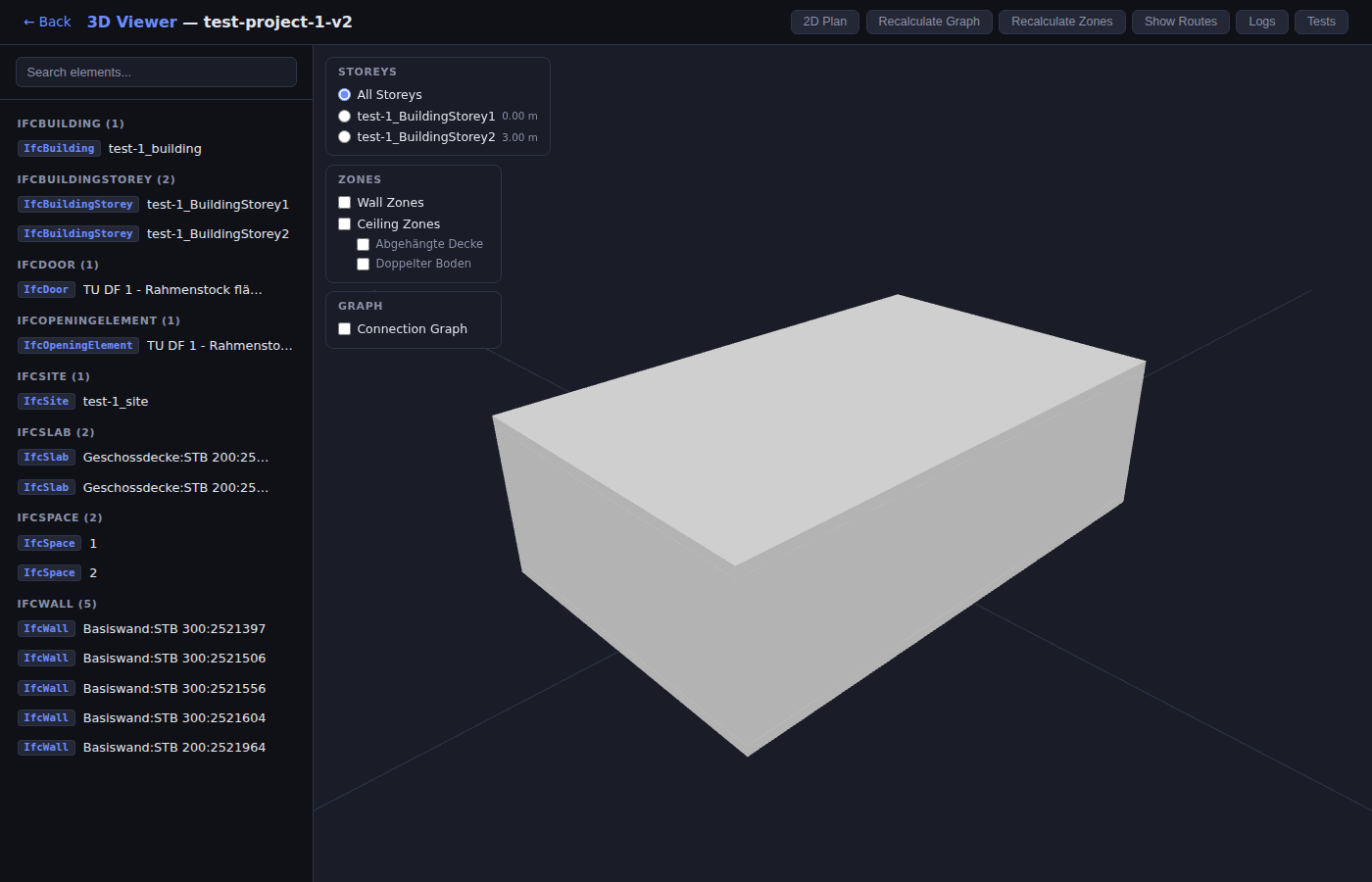
Task: Click the IfcBuilding badge for test-1_building
Action: click(x=59, y=148)
